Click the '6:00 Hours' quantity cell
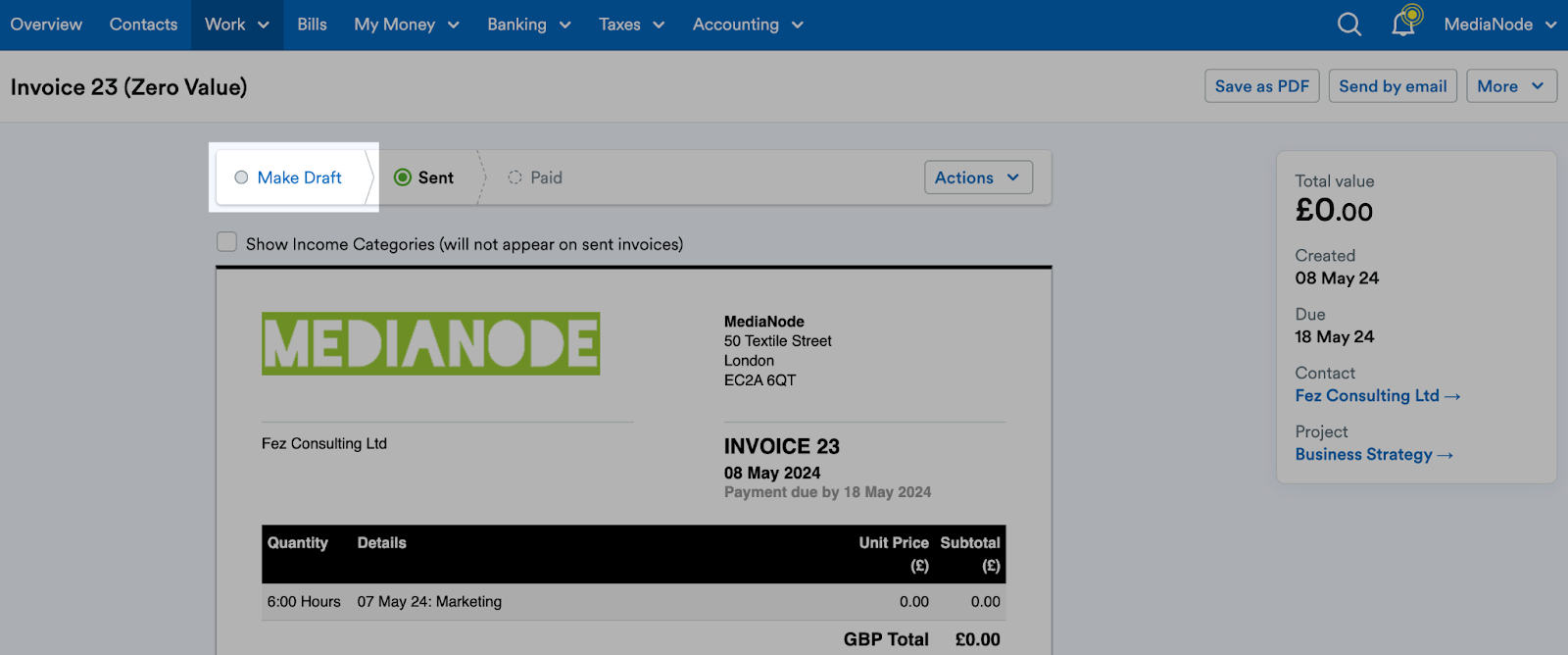Image resolution: width=1568 pixels, height=655 pixels. click(304, 602)
